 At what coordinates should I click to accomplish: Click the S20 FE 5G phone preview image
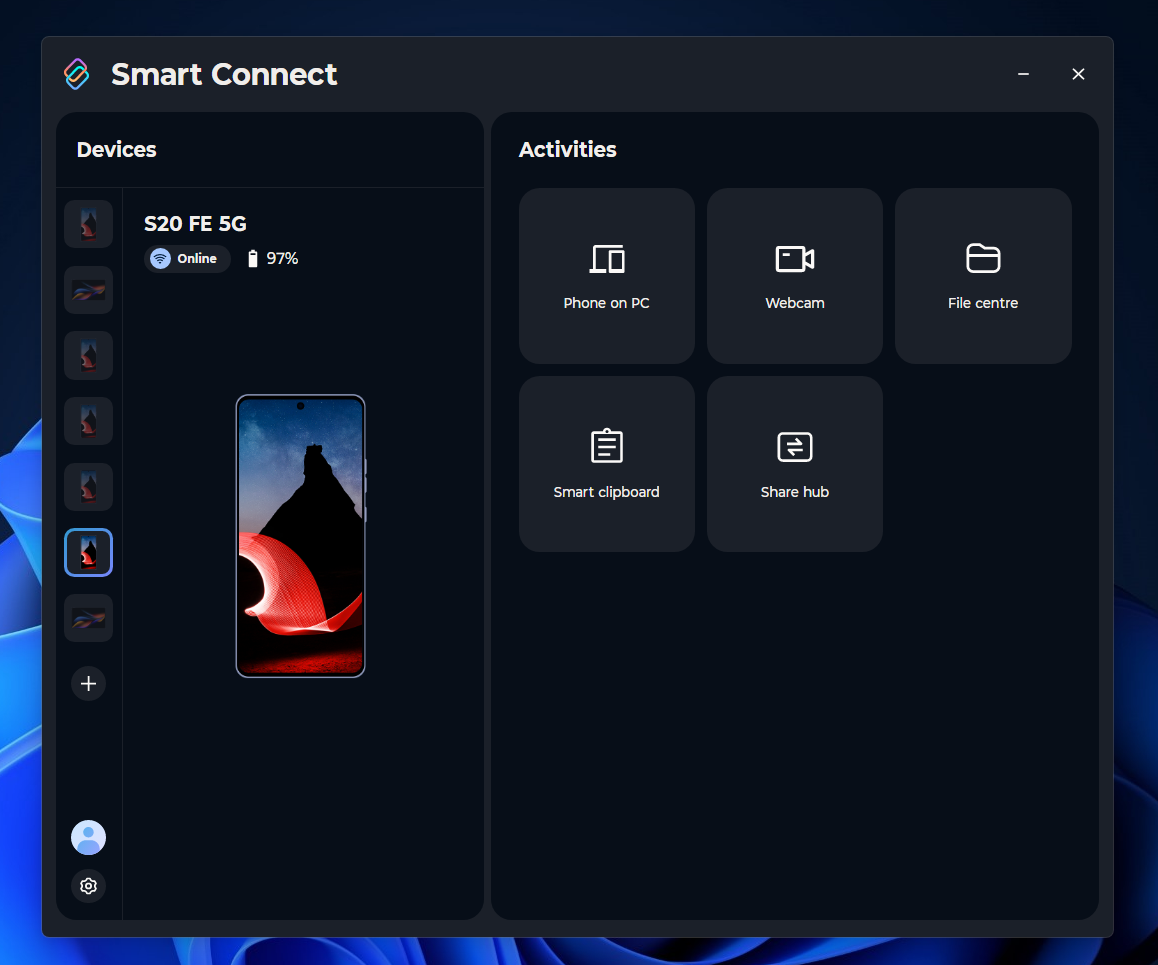[301, 536]
